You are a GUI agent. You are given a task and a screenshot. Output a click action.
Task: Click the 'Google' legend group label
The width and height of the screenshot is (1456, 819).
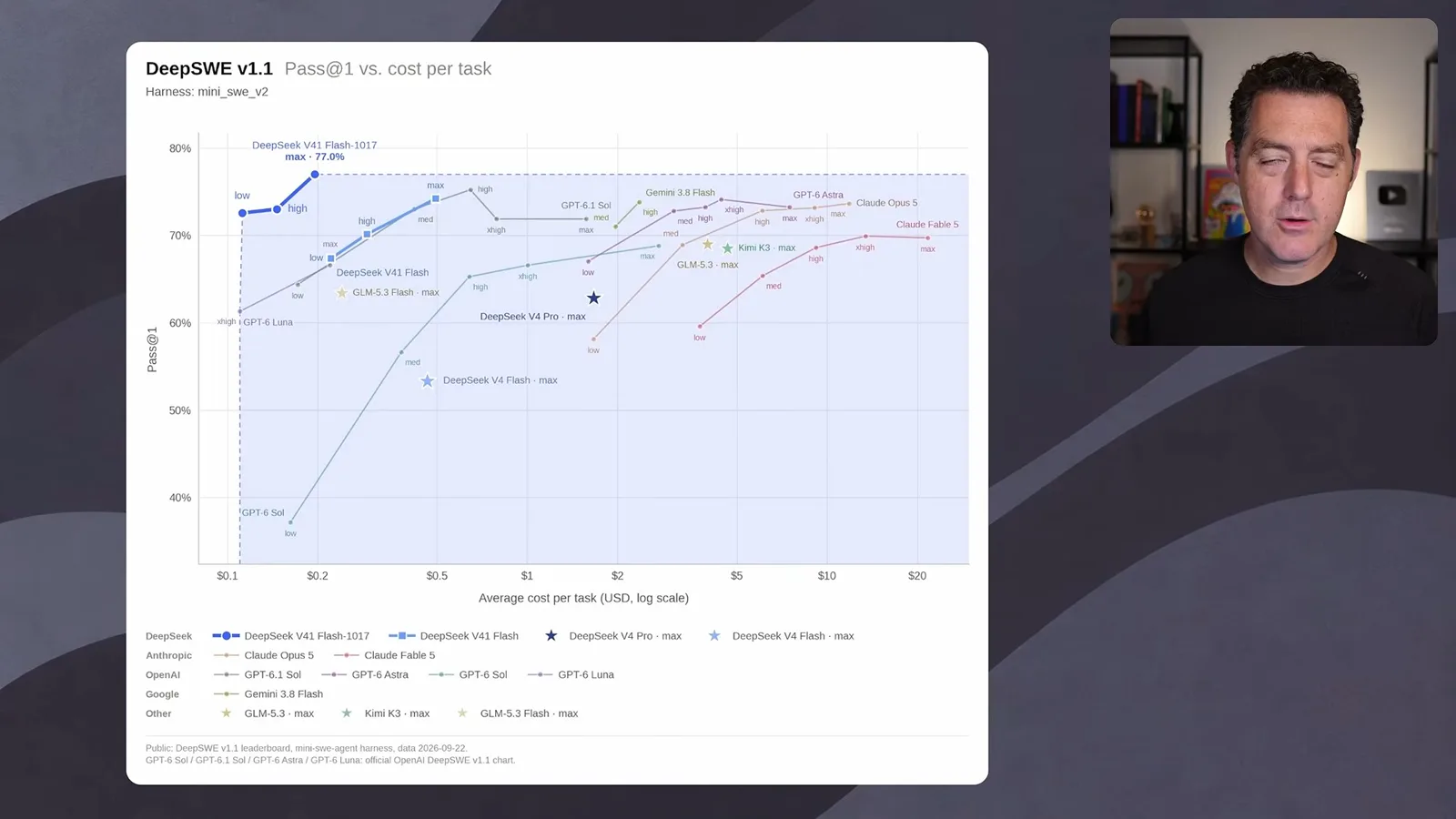pyautogui.click(x=162, y=694)
